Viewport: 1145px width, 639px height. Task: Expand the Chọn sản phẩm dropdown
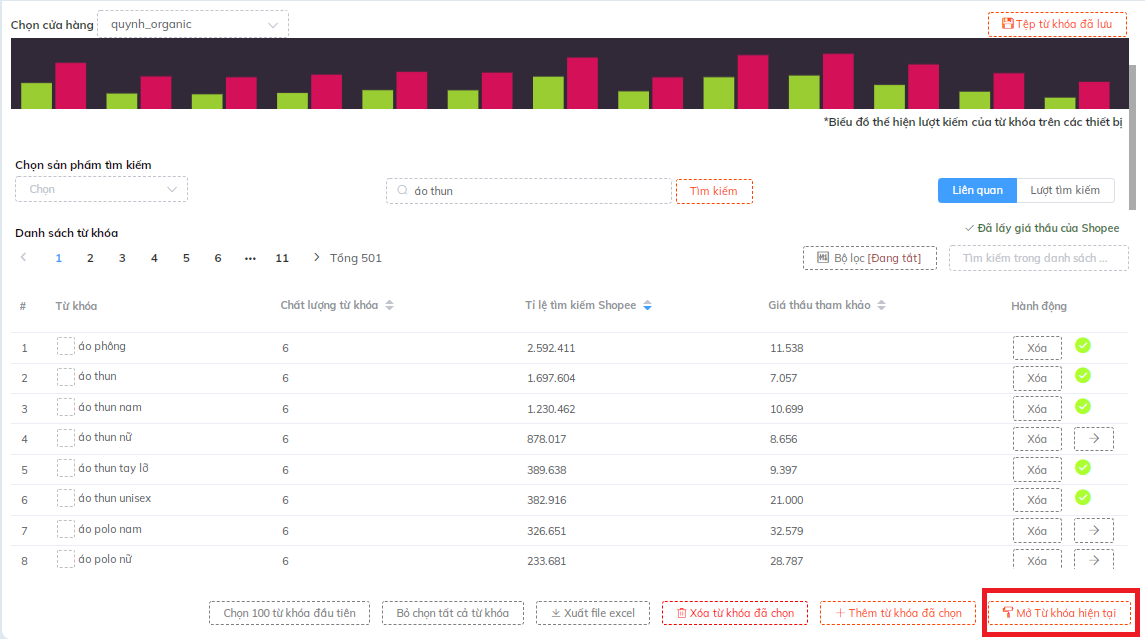(101, 189)
